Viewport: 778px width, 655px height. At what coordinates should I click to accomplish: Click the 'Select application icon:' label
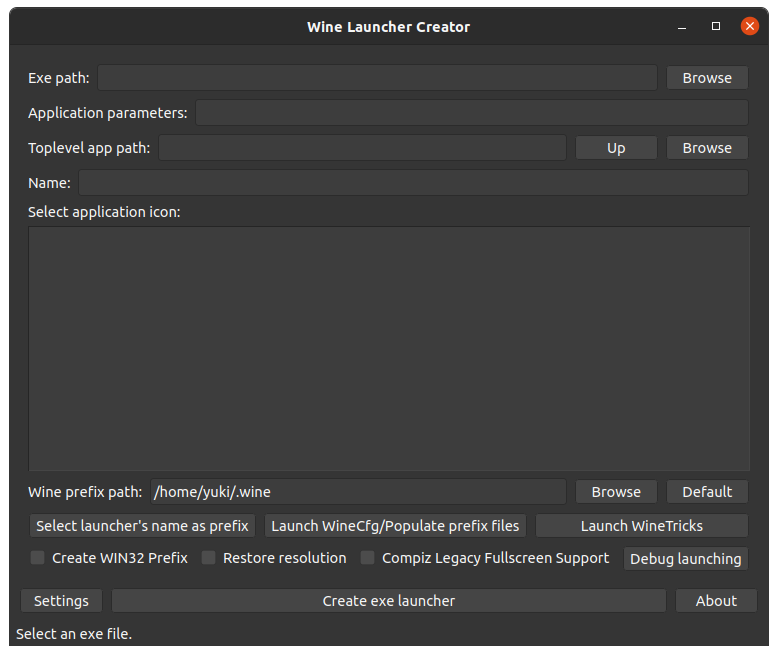(104, 212)
